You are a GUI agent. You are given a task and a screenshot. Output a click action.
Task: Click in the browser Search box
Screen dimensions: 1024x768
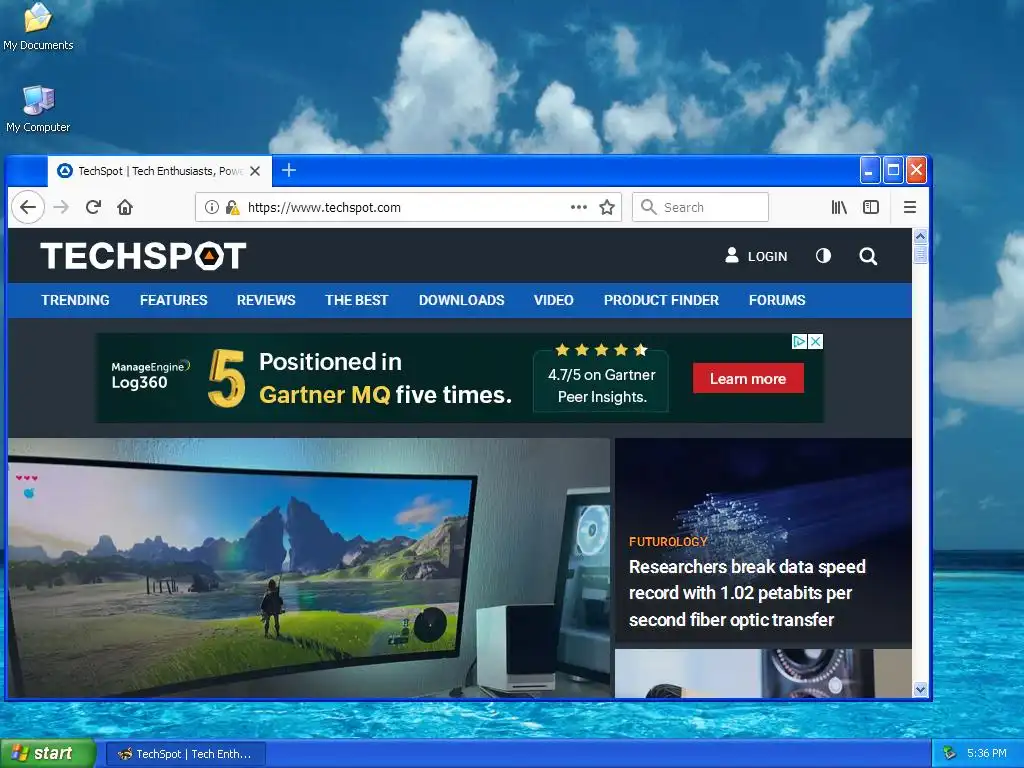[700, 207]
